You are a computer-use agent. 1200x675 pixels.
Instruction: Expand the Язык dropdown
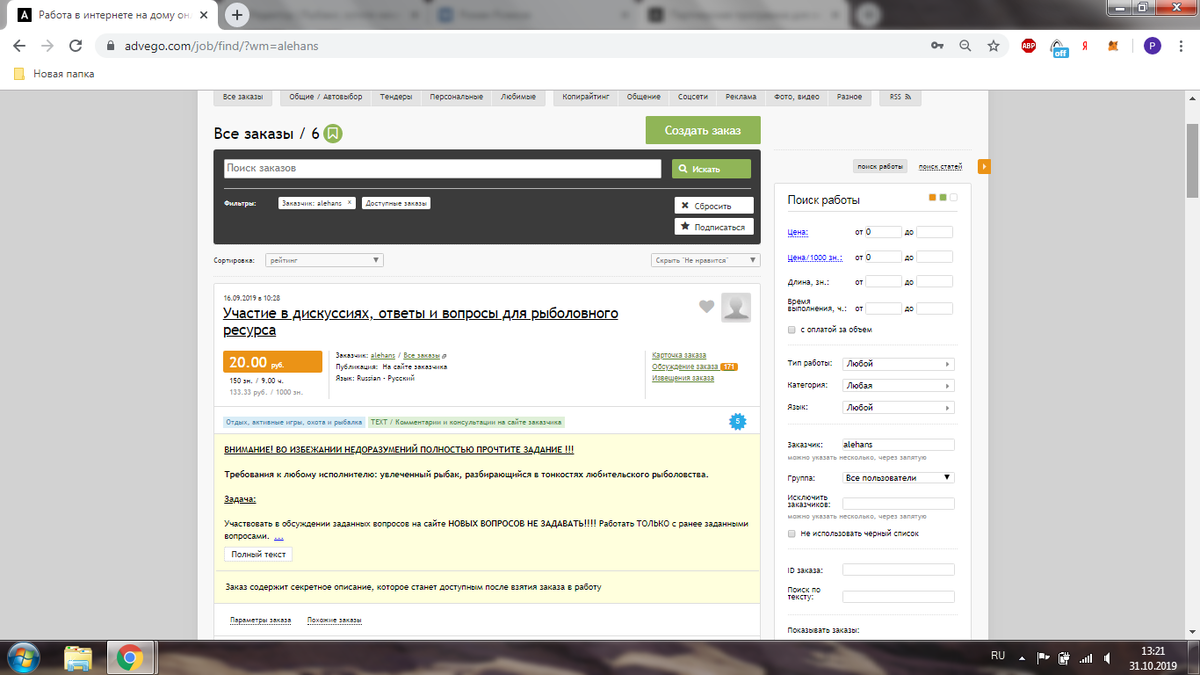click(899, 408)
